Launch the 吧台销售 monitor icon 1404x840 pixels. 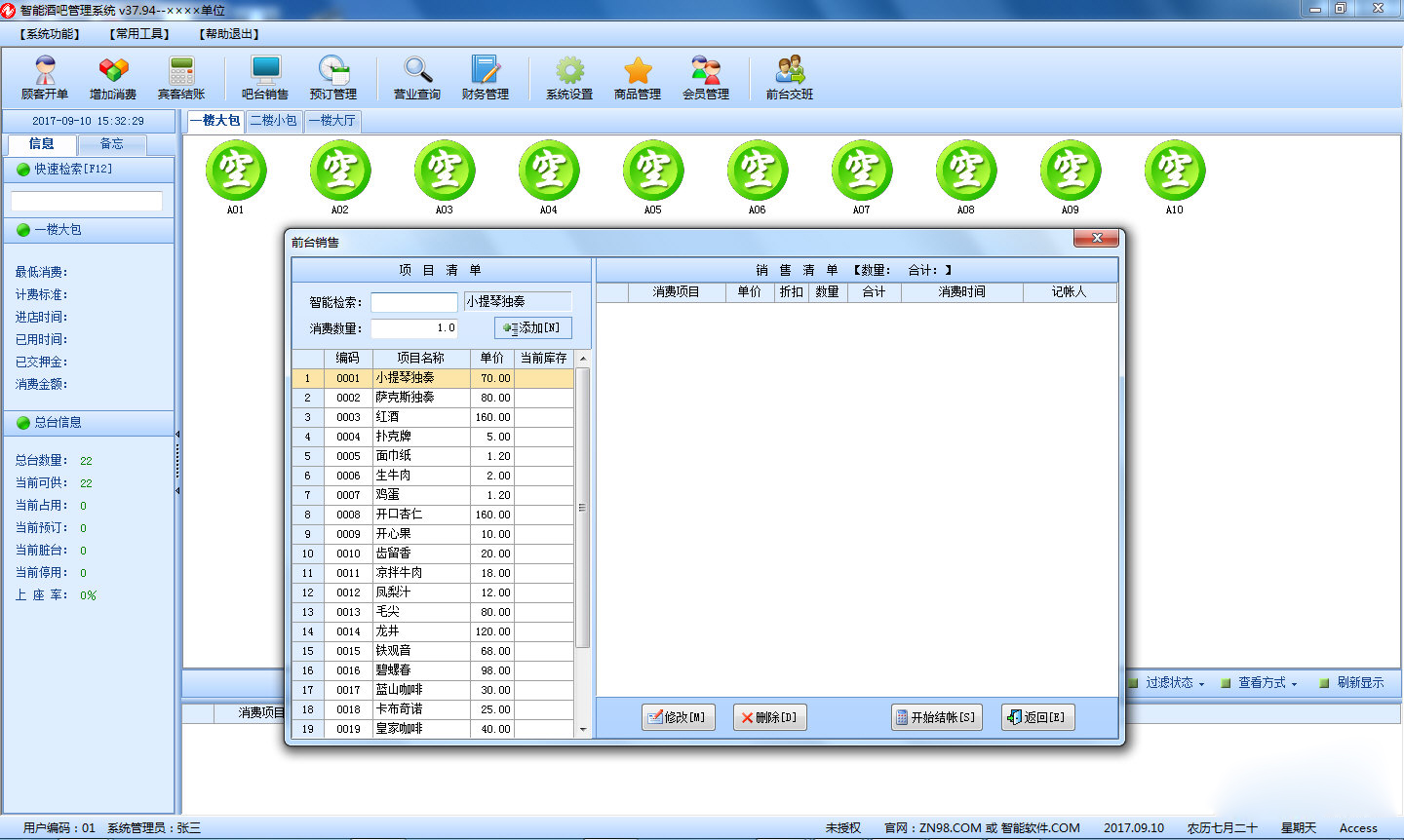pyautogui.click(x=265, y=78)
